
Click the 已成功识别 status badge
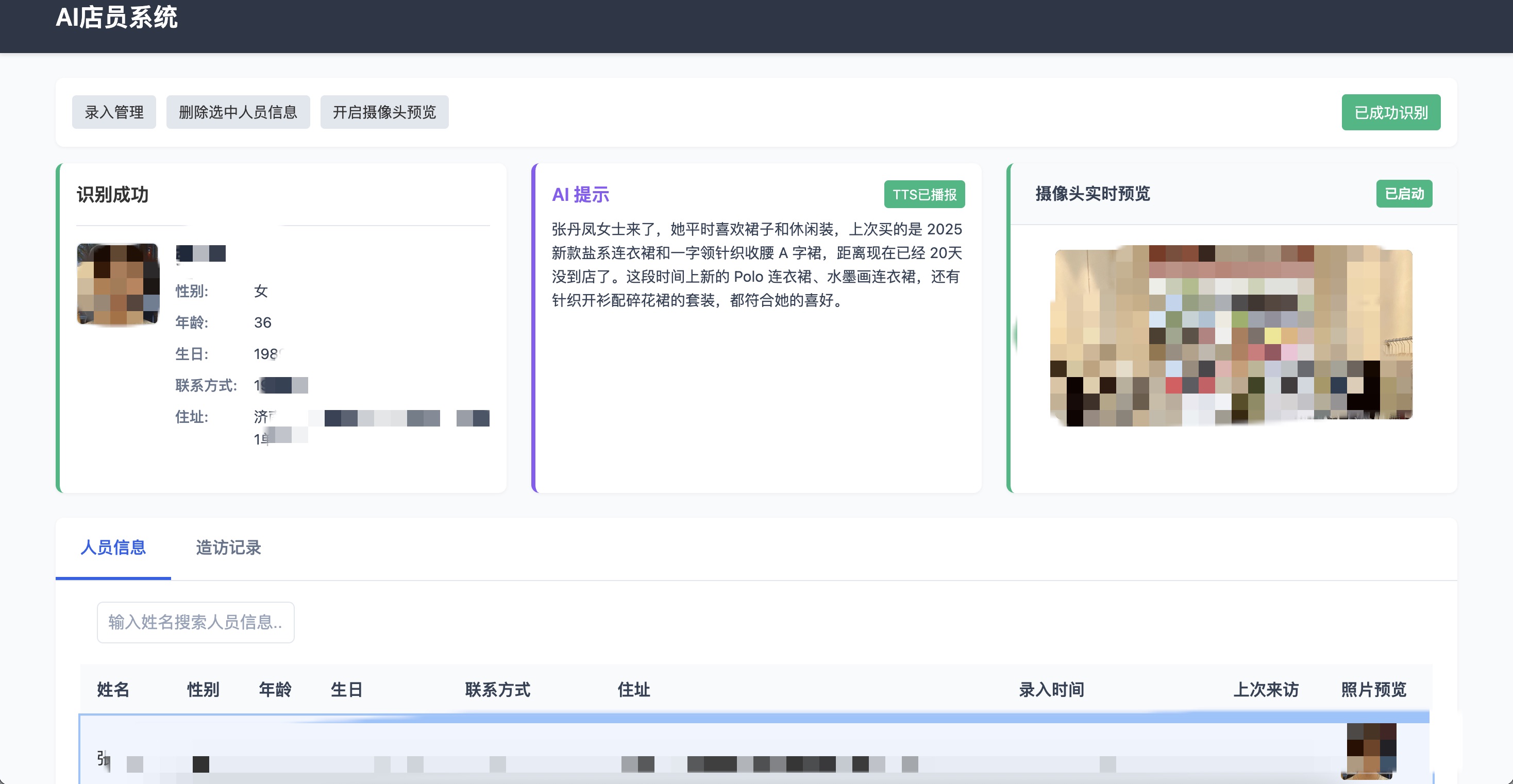[x=1390, y=112]
